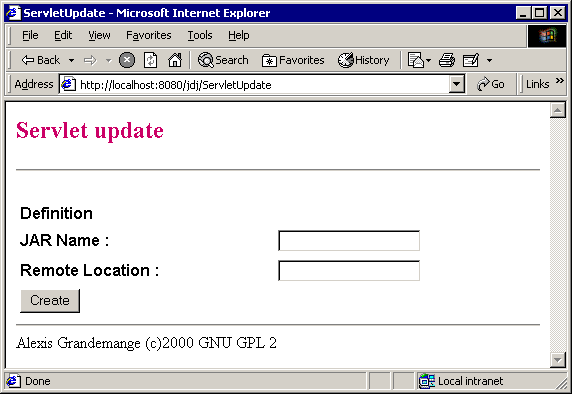This screenshot has width=572, height=394.
Task: Show the History pane
Action: tap(363, 60)
